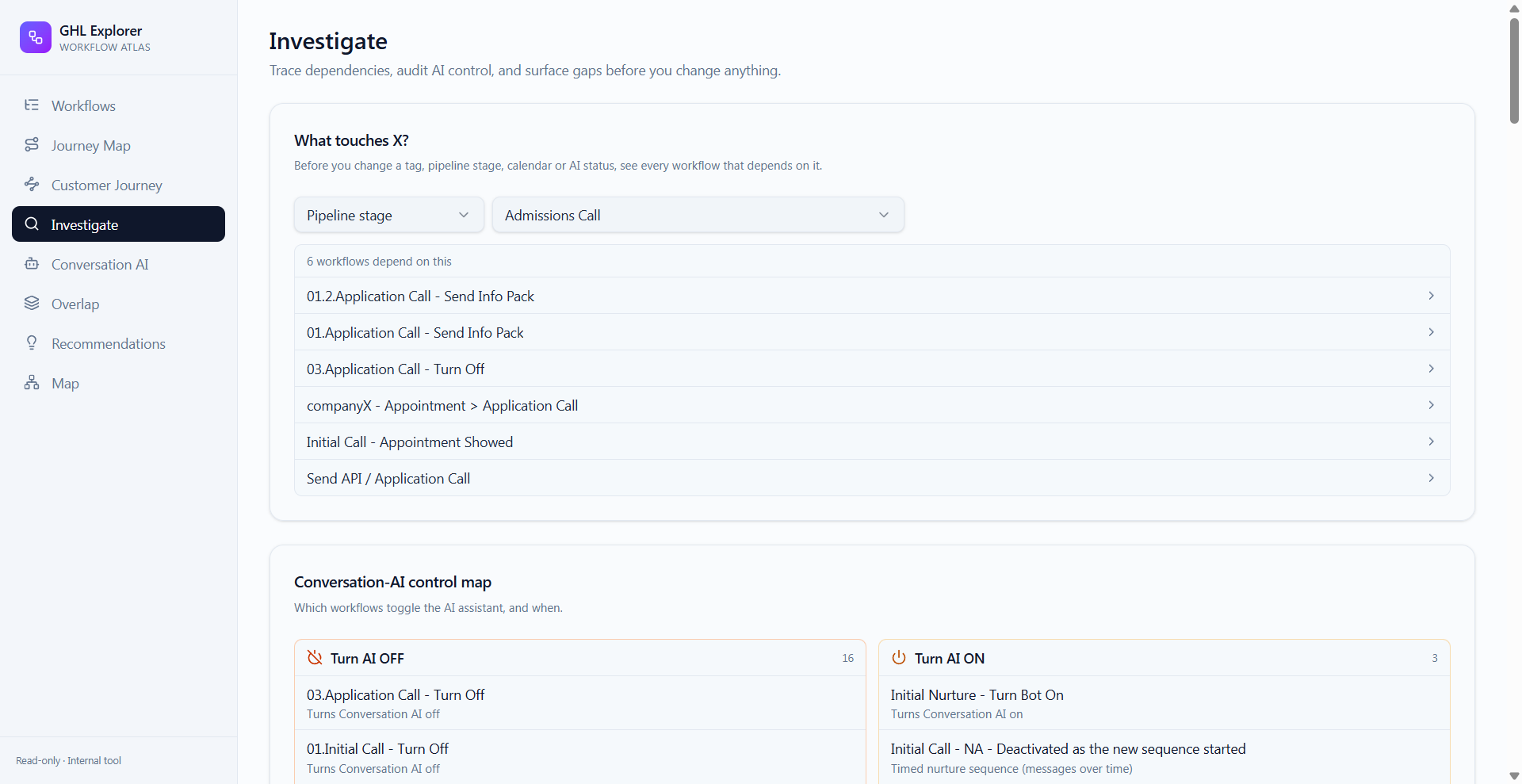This screenshot has height=784, width=1522.
Task: Select 03.Application Call - Turn Off in AI OFF list
Action: [x=579, y=703]
